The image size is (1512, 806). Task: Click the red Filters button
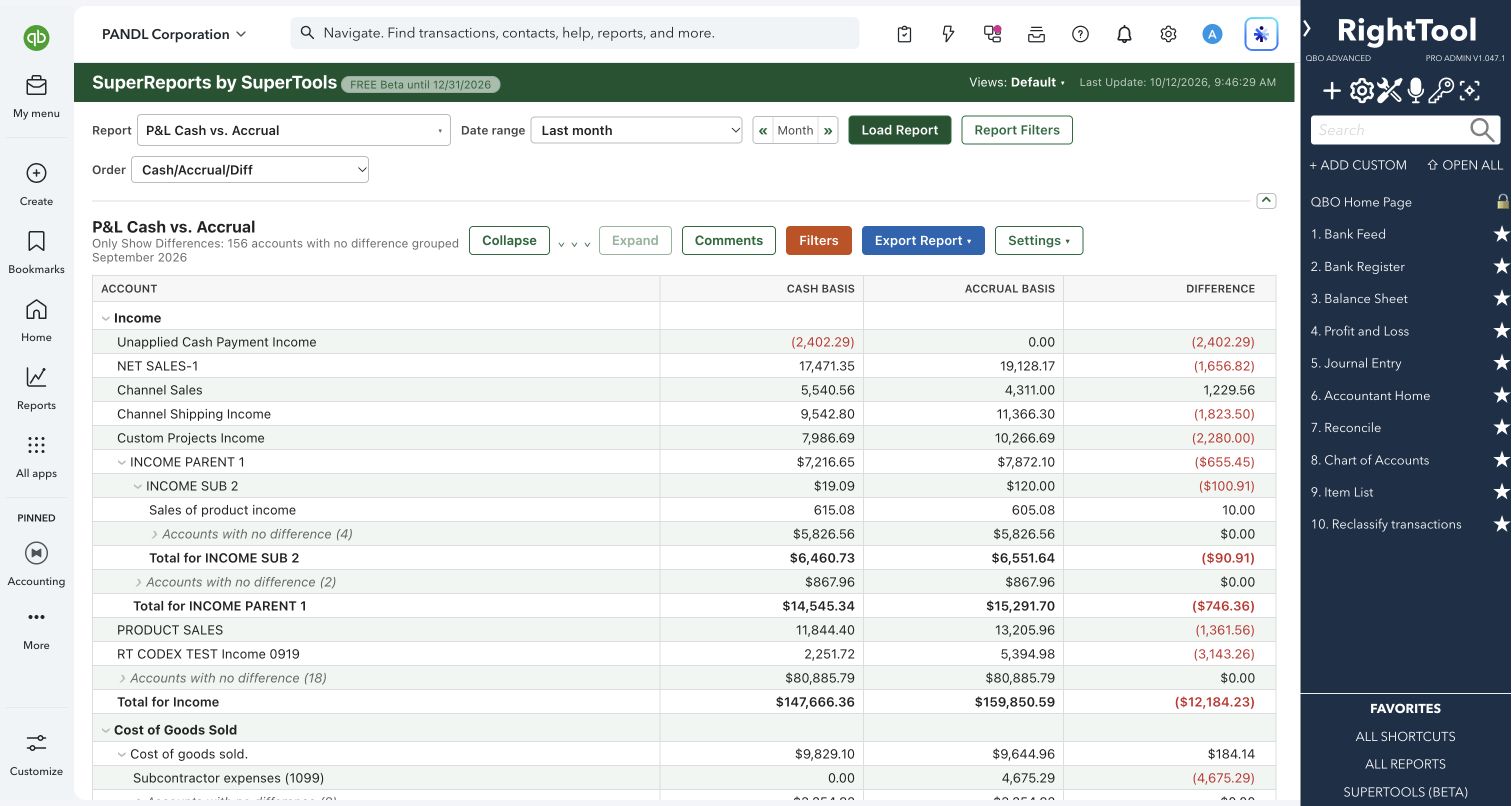818,241
